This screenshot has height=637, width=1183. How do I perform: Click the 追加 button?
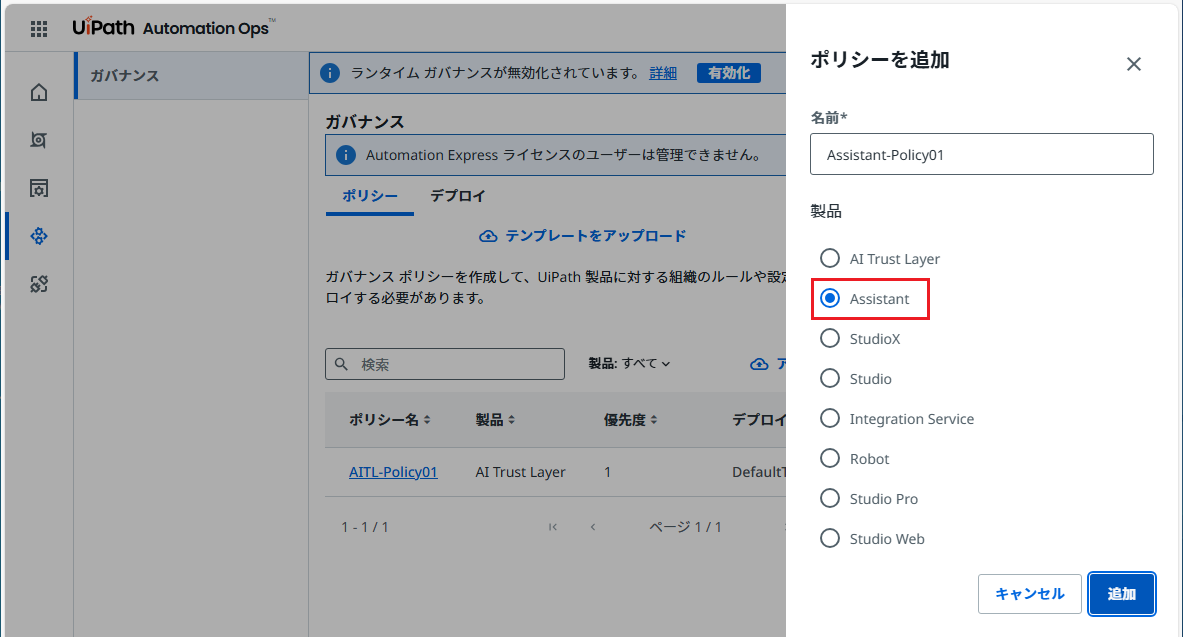[1121, 594]
